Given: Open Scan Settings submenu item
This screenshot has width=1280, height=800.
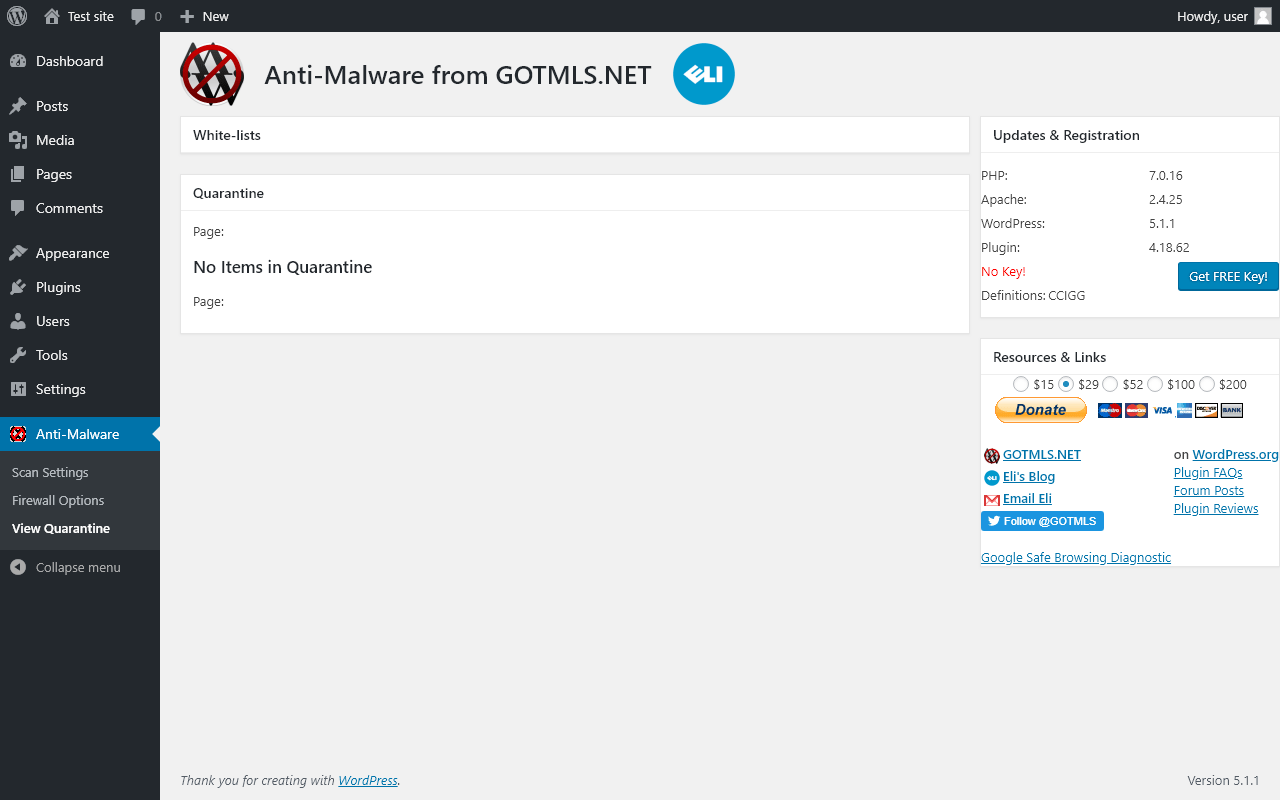Looking at the screenshot, I should (x=50, y=472).
